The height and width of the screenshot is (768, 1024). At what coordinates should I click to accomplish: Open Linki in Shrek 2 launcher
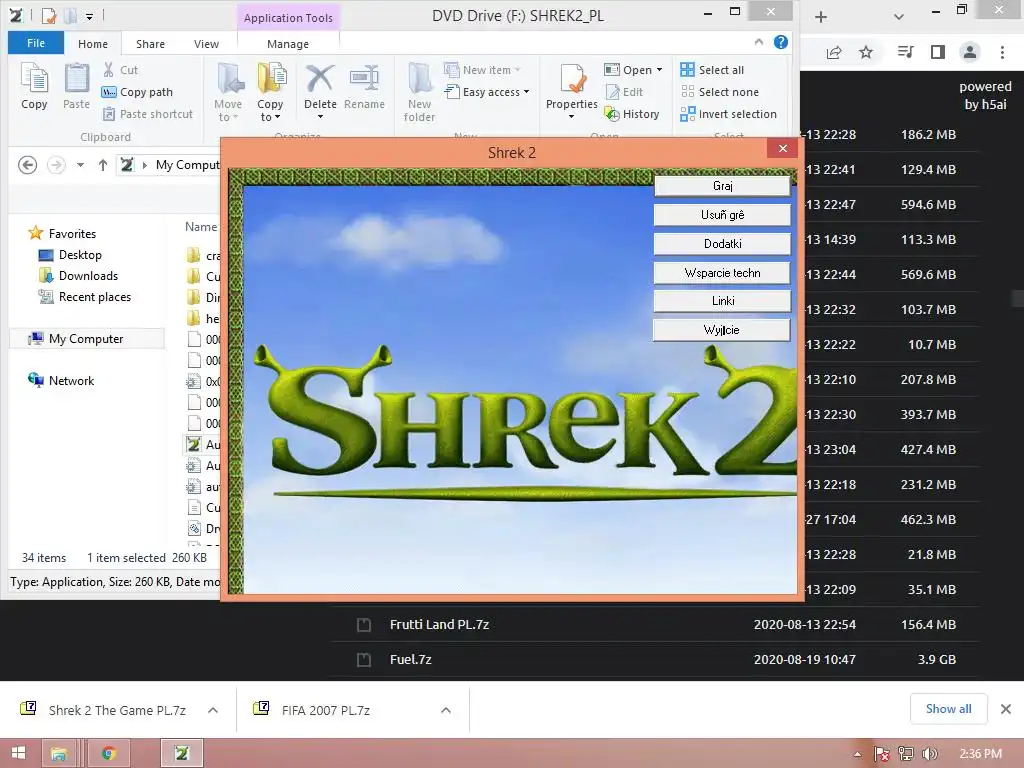[722, 301]
